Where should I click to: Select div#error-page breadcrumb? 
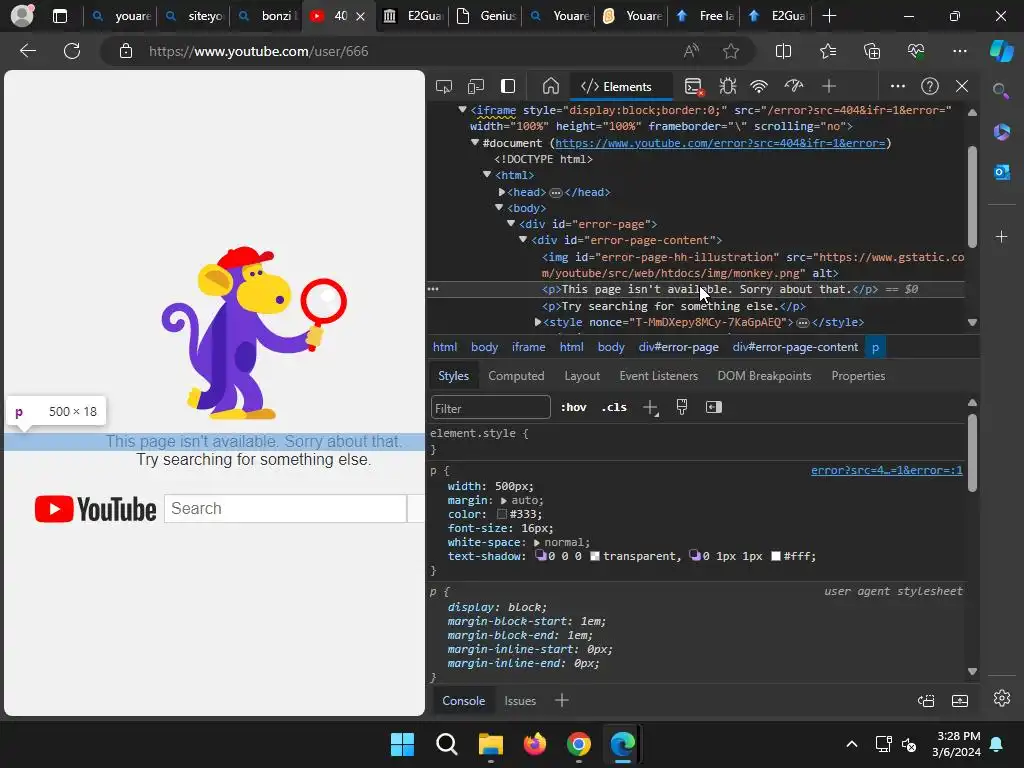679,347
